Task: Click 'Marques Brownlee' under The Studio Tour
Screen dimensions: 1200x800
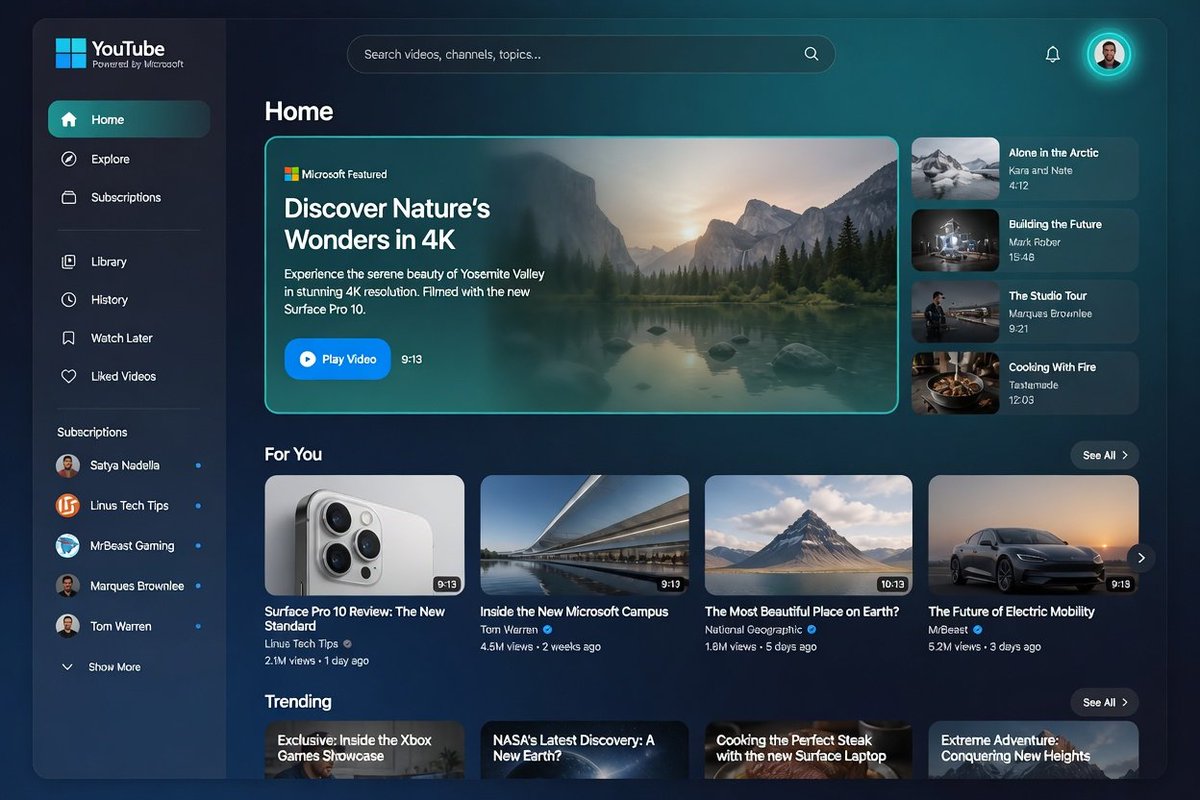Action: pyautogui.click(x=1050, y=314)
